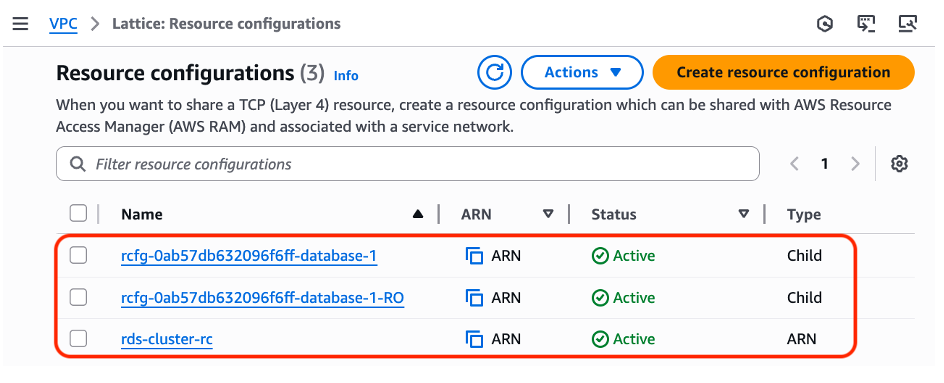Click Child type in rcfg-0ab57db632096f6ff-database-1 row
944x383 pixels.
coord(804,256)
